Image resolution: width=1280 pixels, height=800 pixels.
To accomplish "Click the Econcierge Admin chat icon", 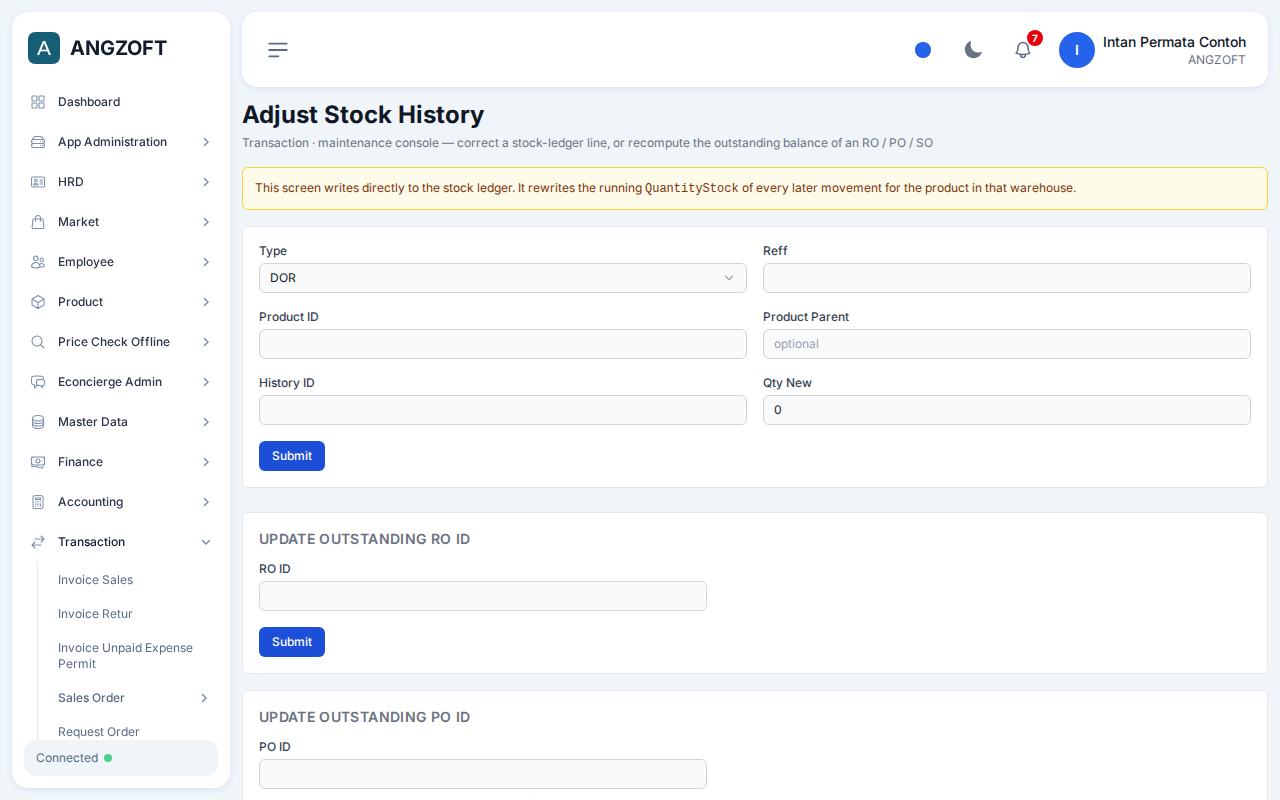I will (x=38, y=382).
